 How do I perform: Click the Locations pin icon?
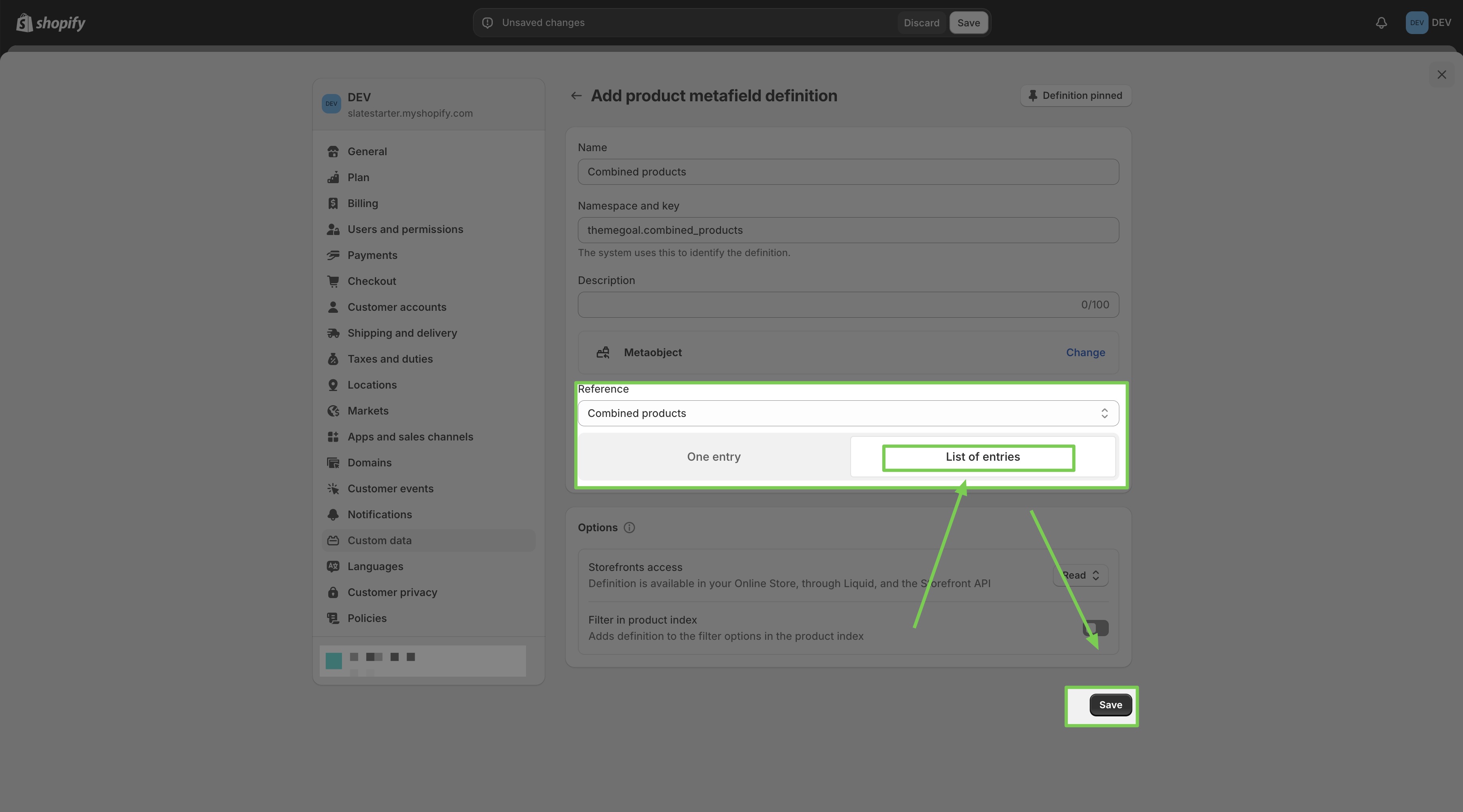coord(334,385)
